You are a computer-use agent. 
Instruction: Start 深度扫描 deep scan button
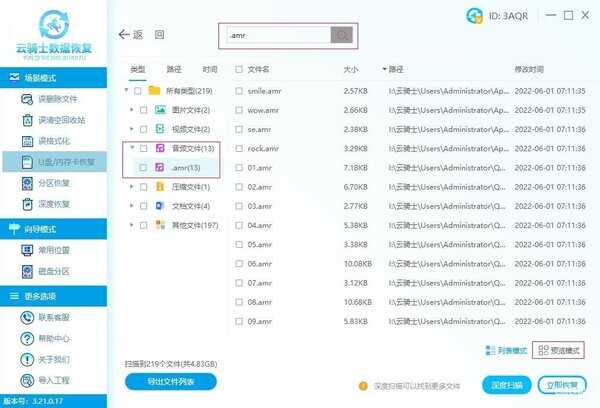point(507,385)
